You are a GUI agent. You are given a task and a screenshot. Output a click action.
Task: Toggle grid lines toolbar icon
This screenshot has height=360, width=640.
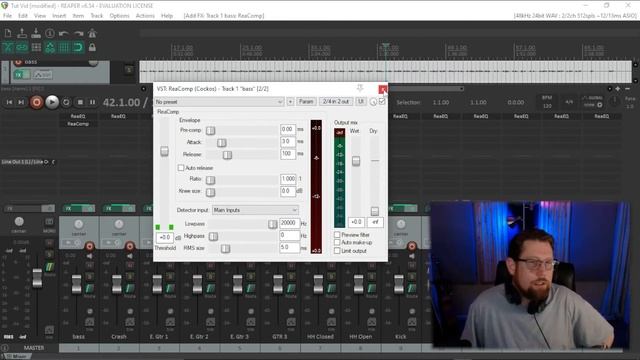[64, 47]
